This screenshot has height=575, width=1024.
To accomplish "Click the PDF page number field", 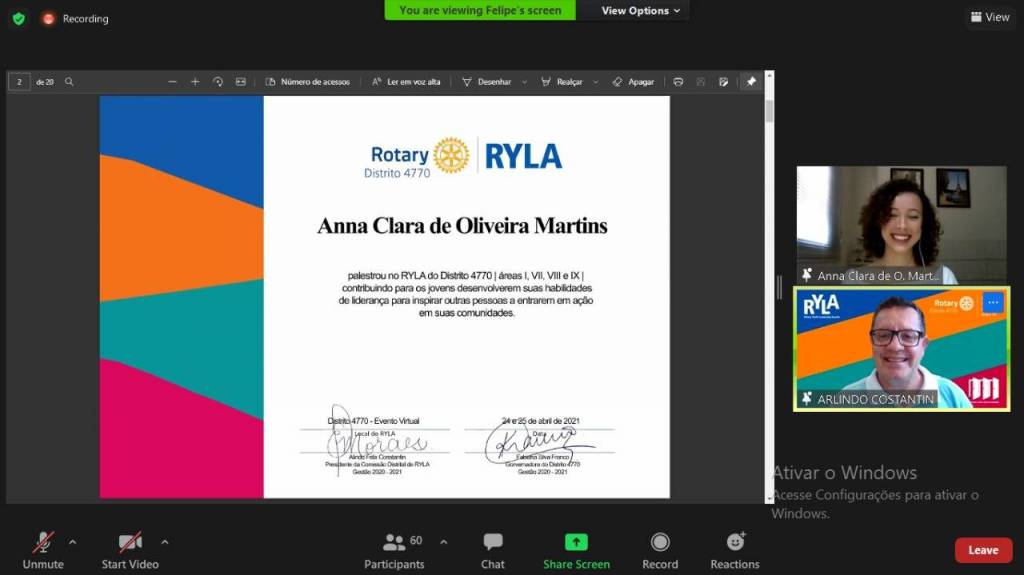I will pos(19,82).
